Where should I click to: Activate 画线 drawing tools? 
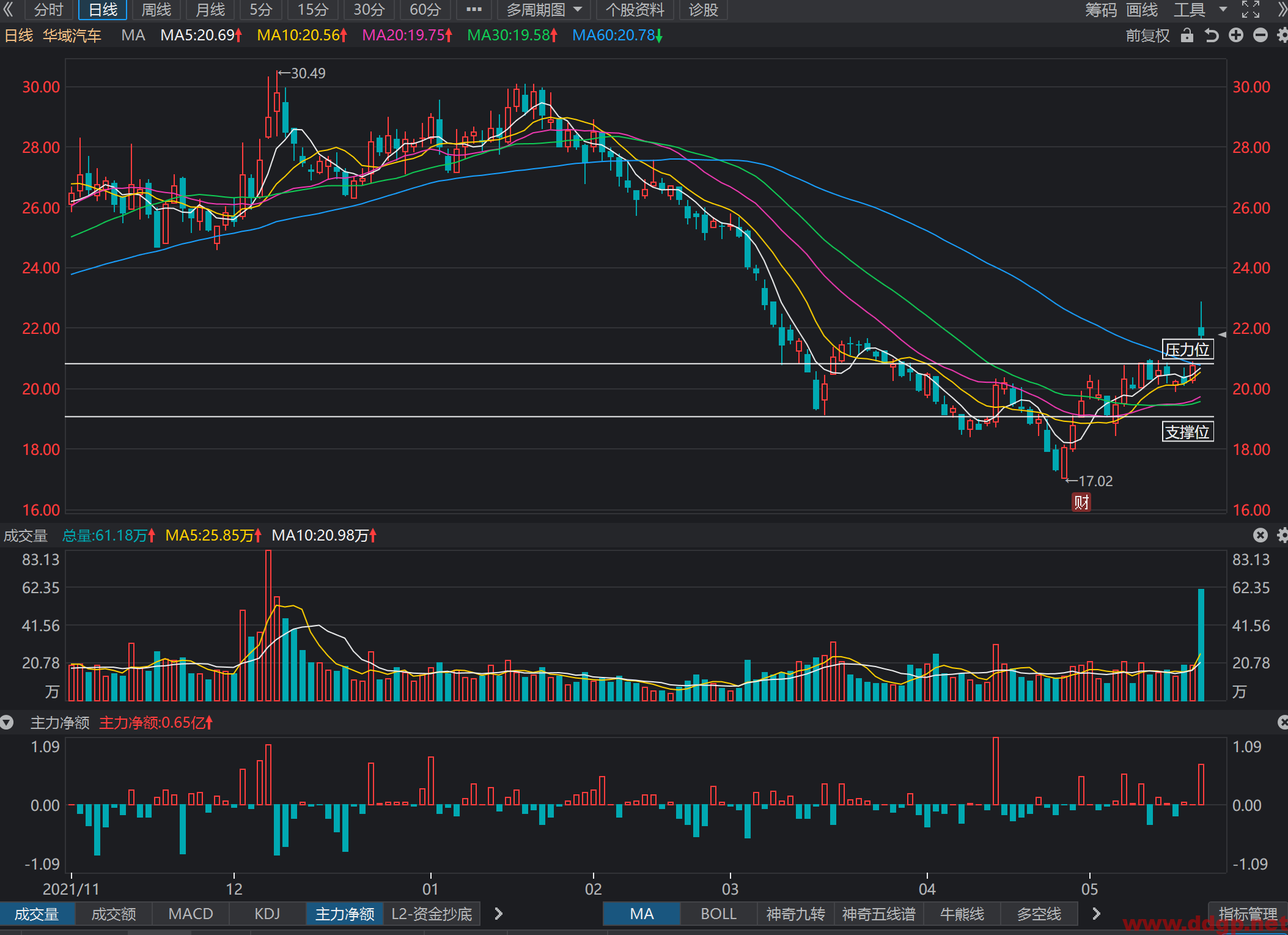click(1142, 9)
